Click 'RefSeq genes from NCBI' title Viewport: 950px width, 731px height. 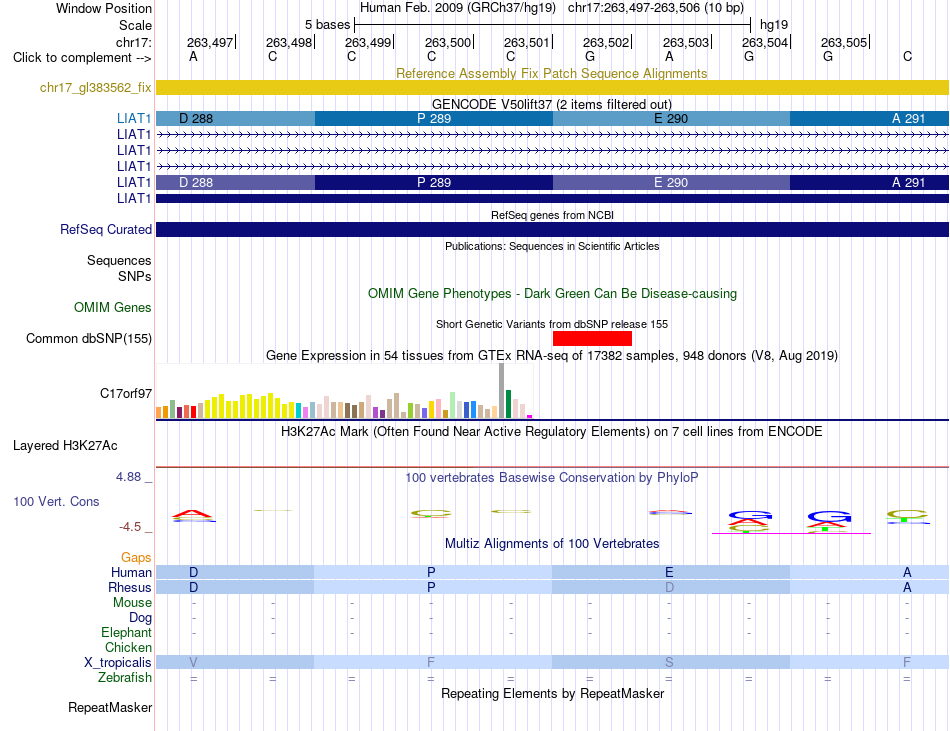552,215
